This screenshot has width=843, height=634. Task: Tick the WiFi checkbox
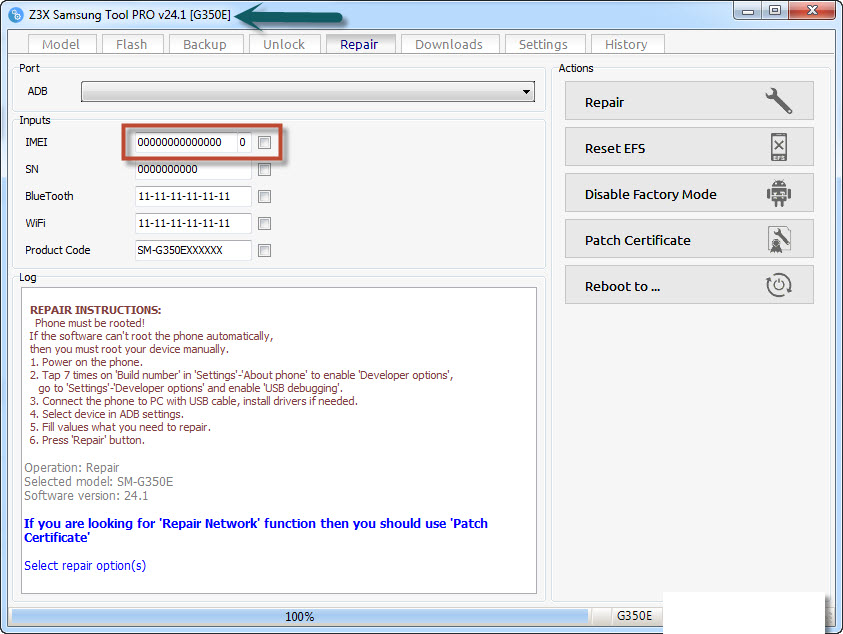point(264,223)
